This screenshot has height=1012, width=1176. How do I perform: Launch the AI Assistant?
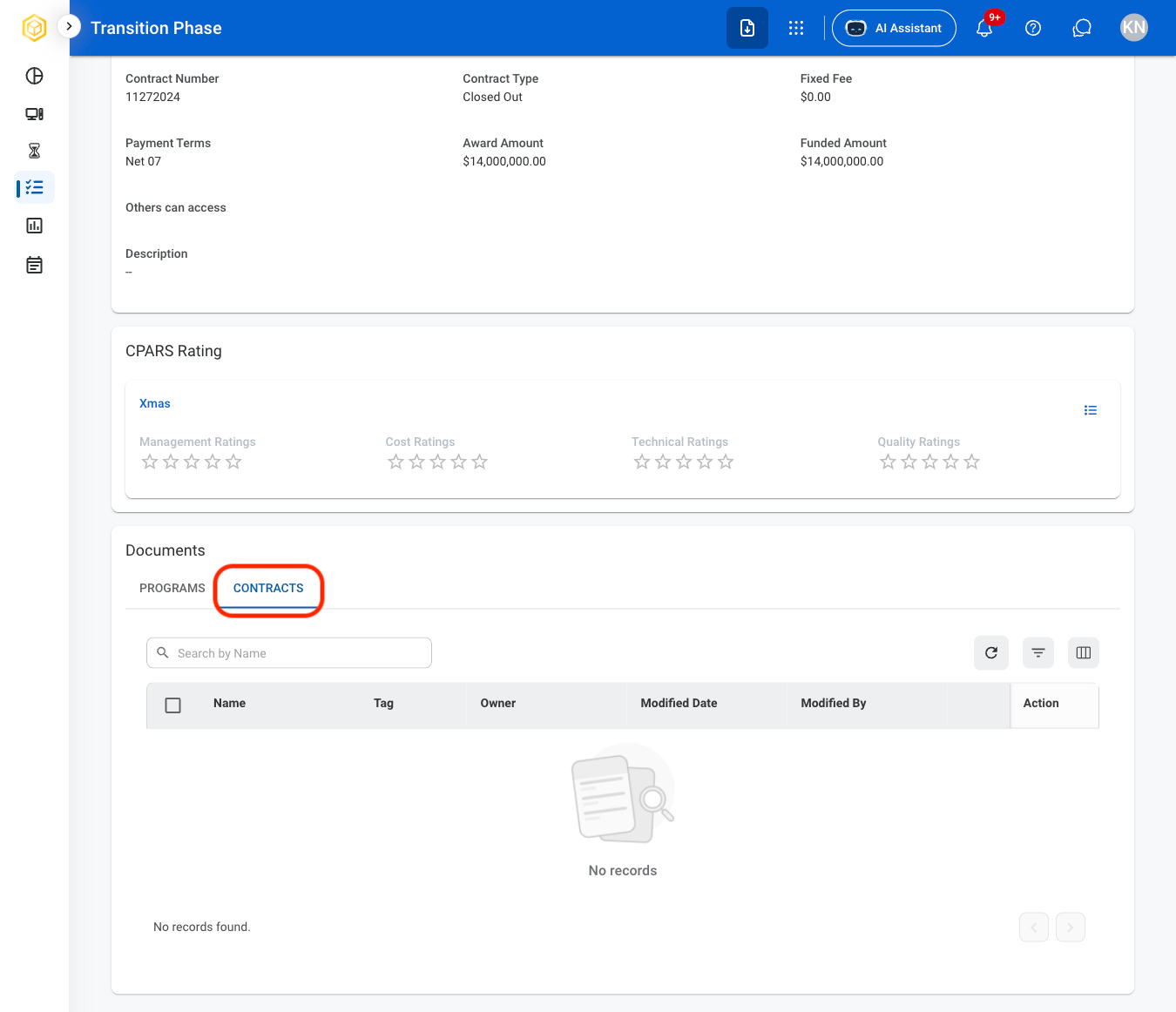(x=894, y=28)
